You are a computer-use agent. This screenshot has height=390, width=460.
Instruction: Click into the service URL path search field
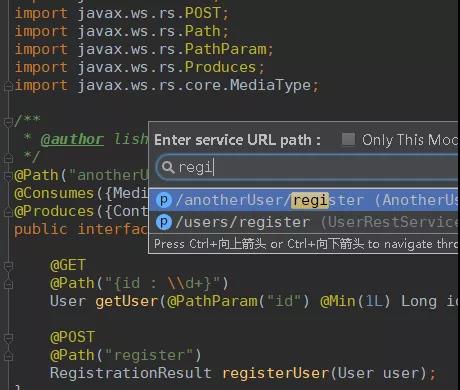[307, 167]
